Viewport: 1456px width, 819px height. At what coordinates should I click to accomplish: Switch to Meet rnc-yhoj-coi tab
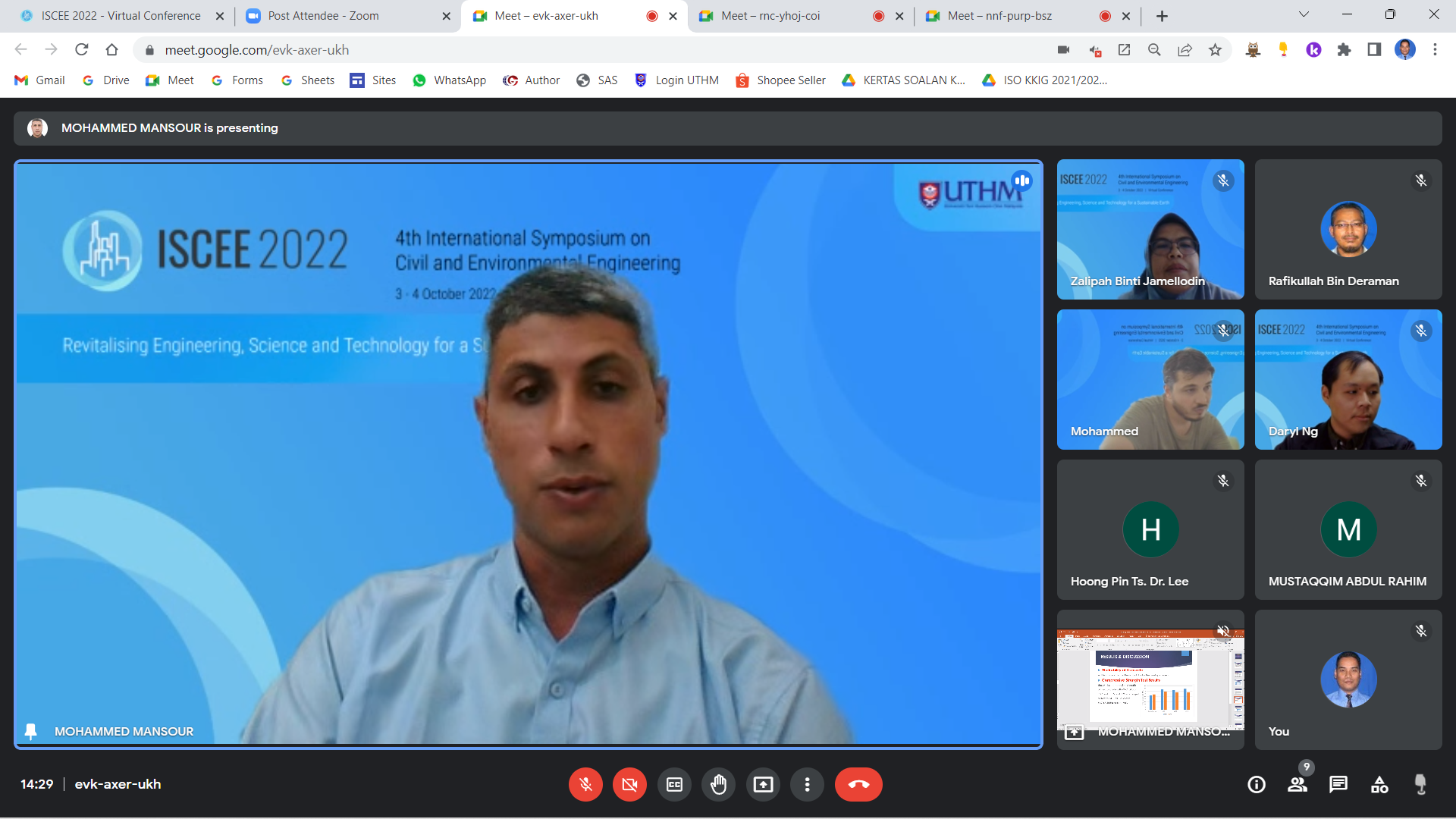(800, 15)
